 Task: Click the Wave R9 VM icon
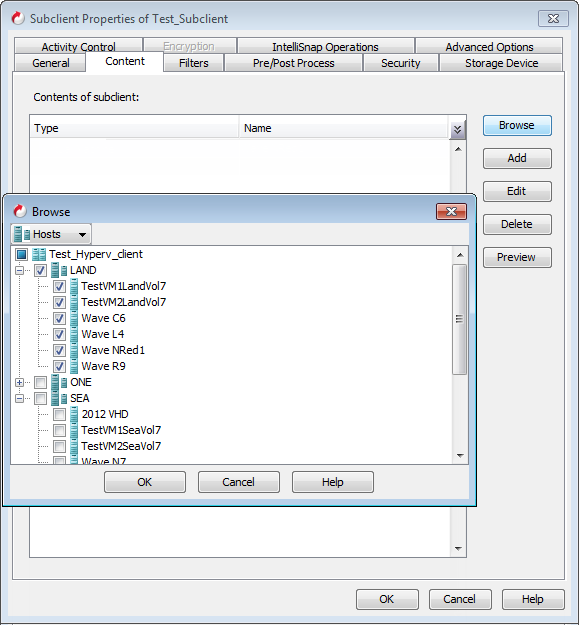tap(74, 366)
